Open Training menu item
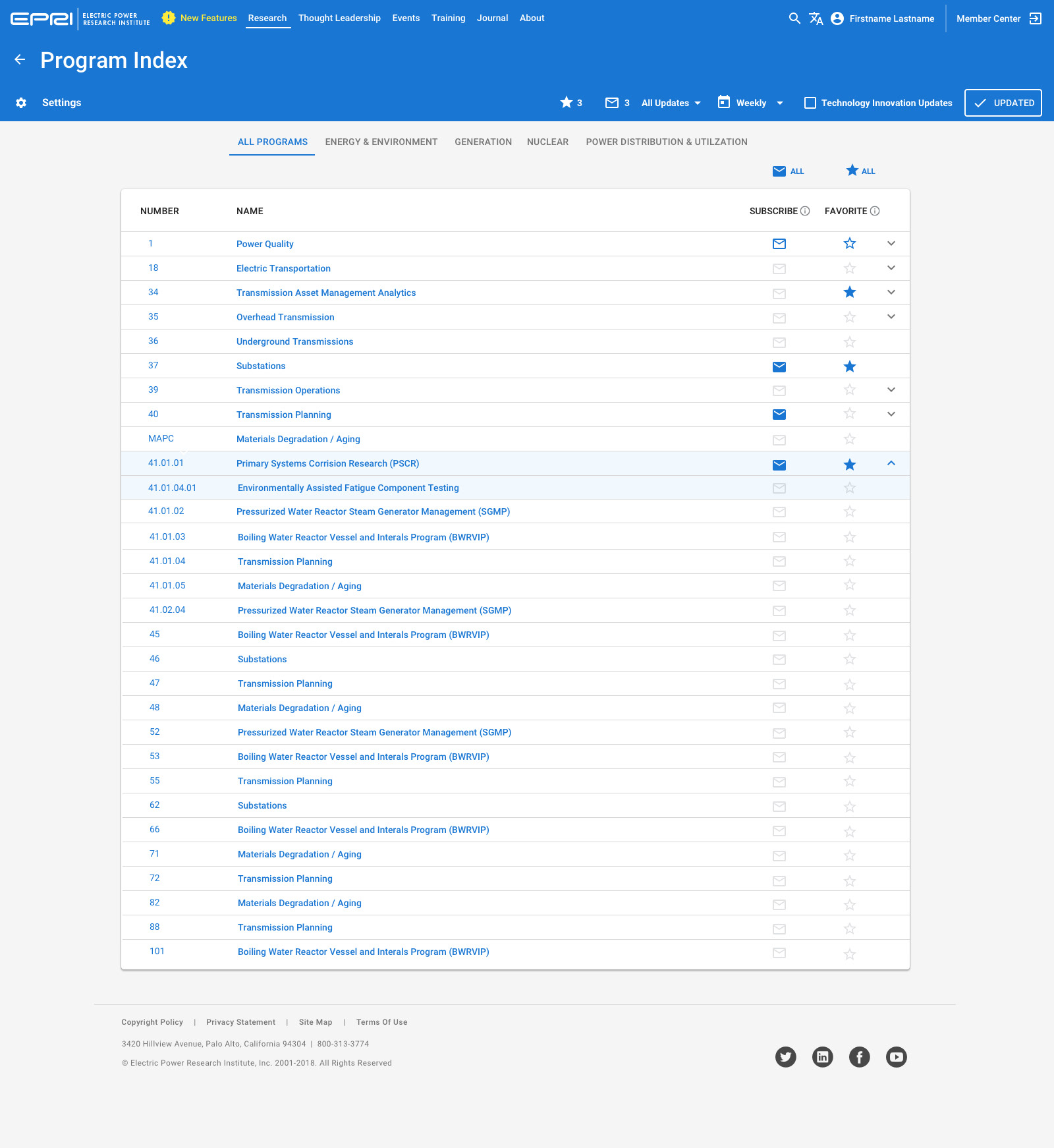Image resolution: width=1054 pixels, height=1148 pixels. [x=449, y=18]
